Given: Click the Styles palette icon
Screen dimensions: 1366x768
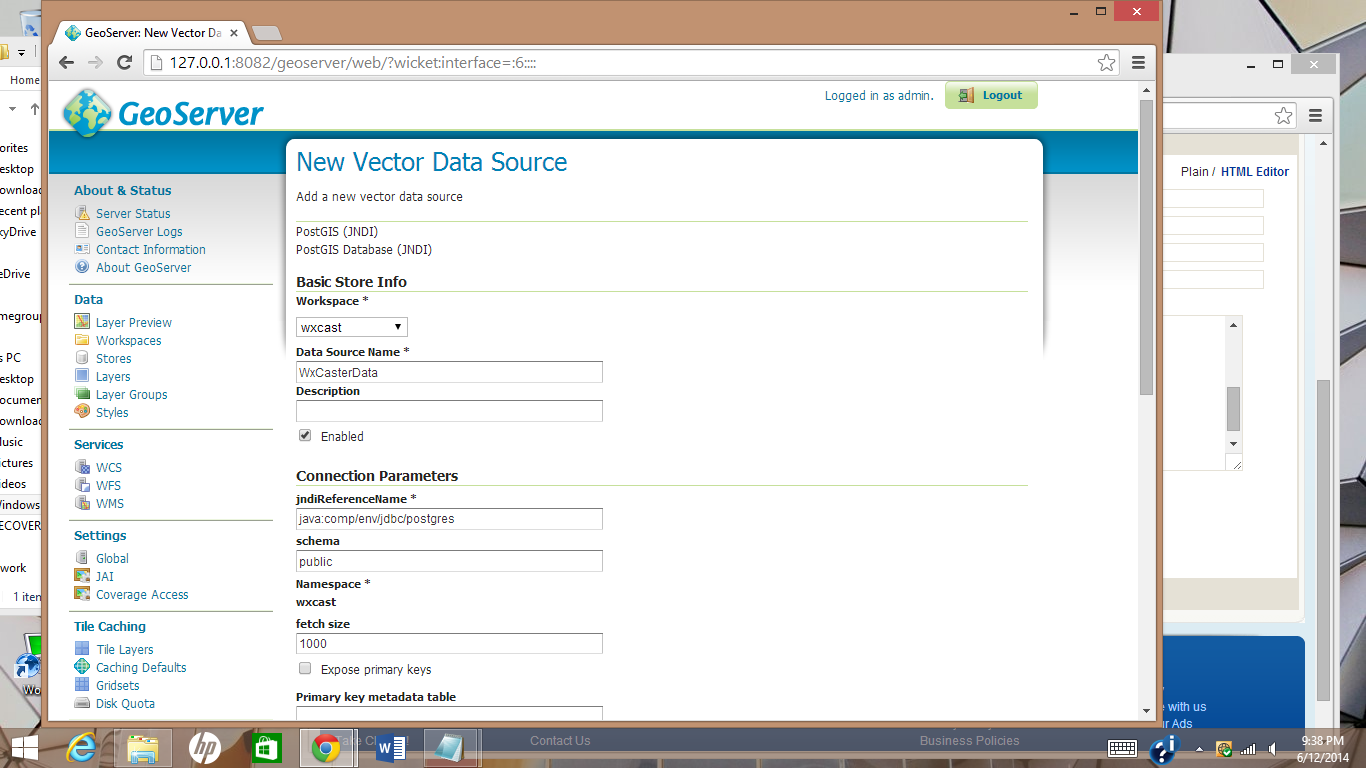Looking at the screenshot, I should pyautogui.click(x=82, y=412).
